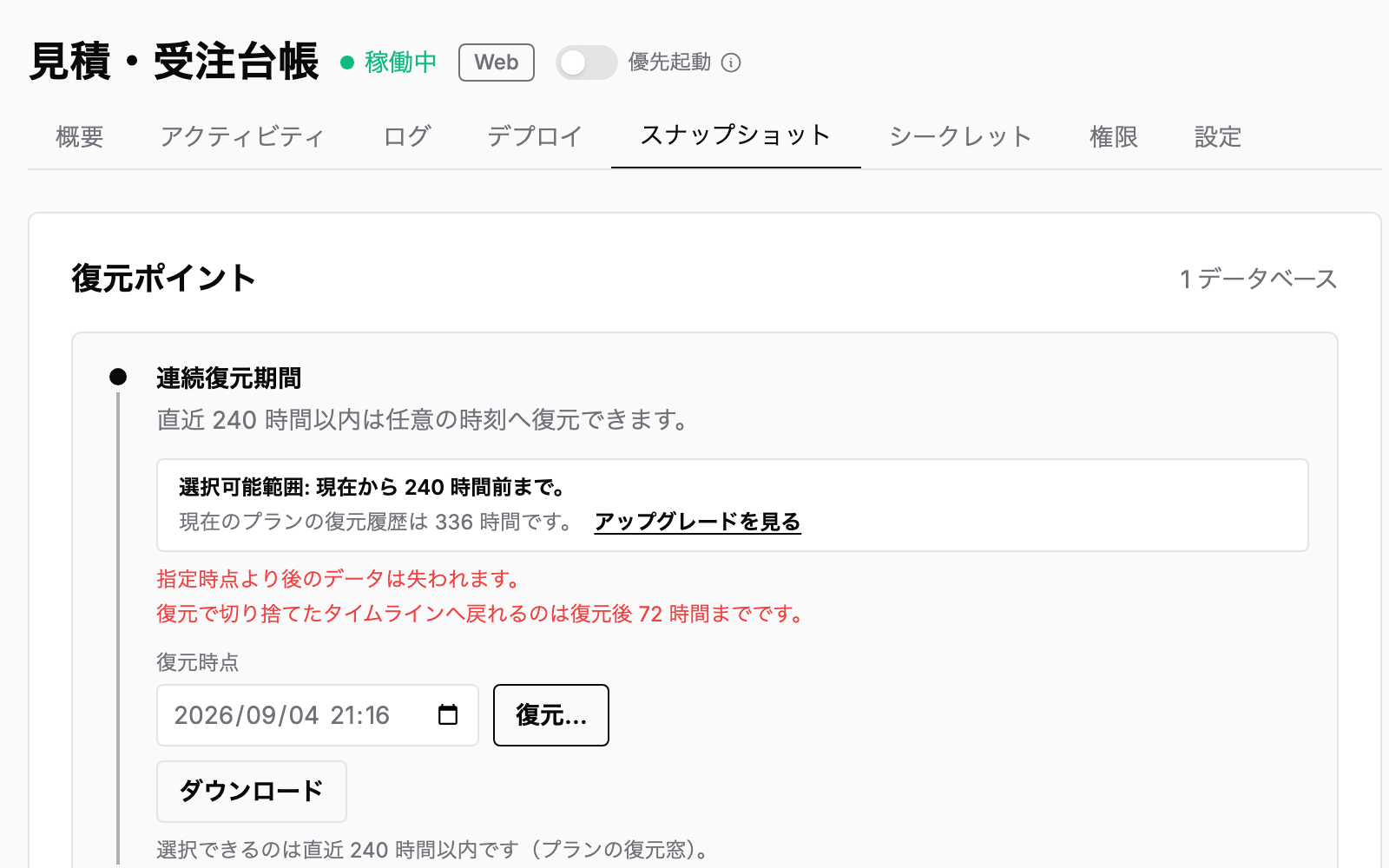The image size is (1389, 868).
Task: Click the 稼働中 status label
Action: (x=401, y=62)
